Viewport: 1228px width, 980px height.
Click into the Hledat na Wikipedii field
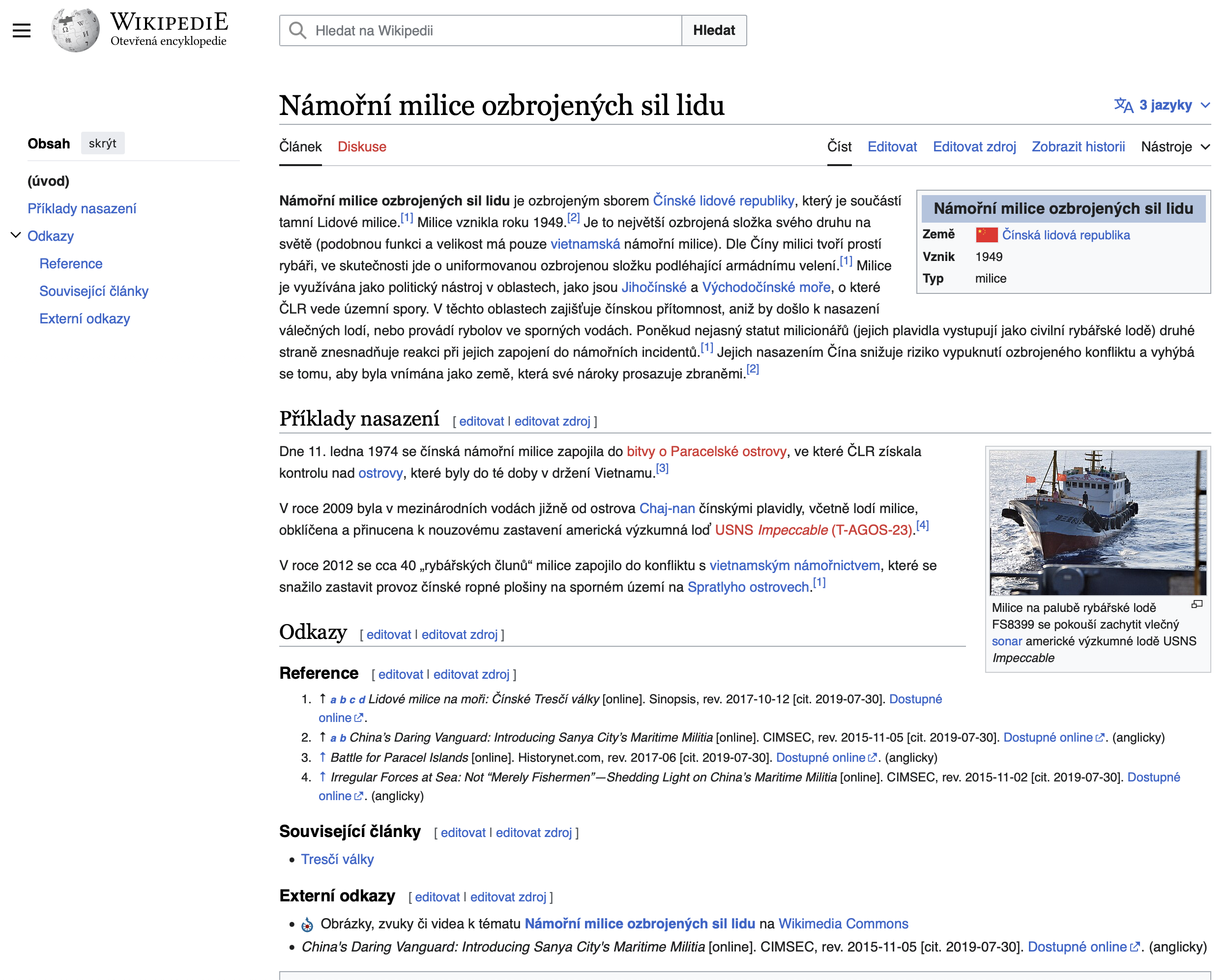[x=480, y=30]
